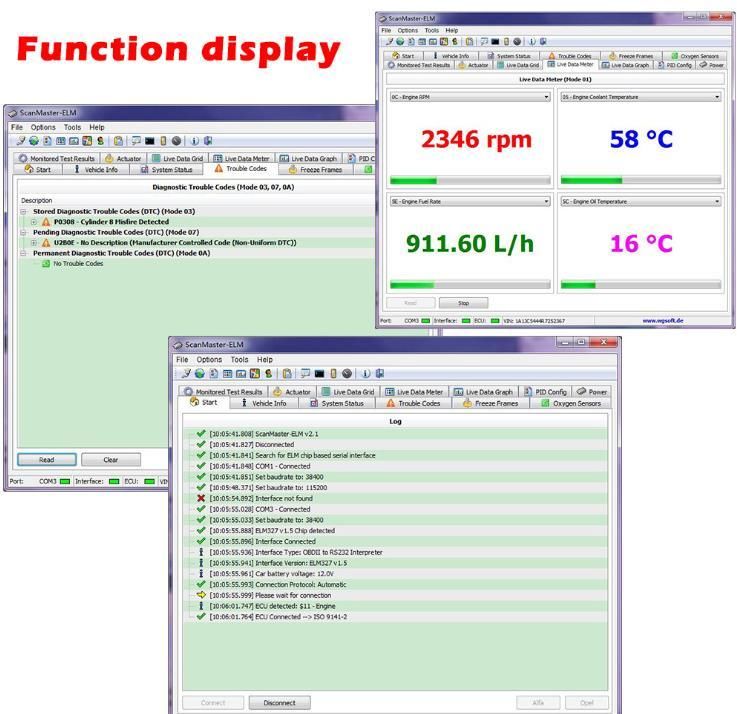Collapse the Stored Diagnostic Trouble Codes group
This screenshot has height=714, width=737.
tap(23, 212)
